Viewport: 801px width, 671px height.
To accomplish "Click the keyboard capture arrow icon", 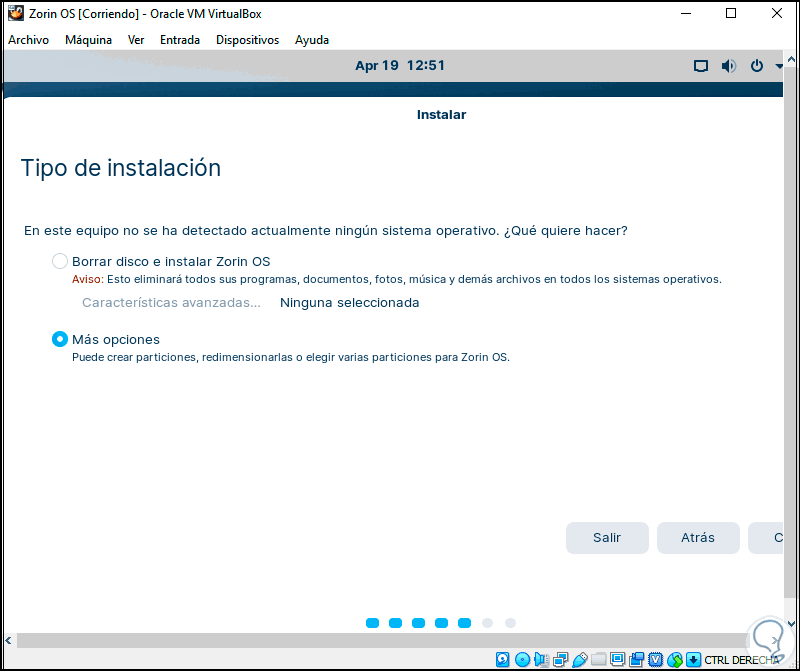I will coord(693,660).
